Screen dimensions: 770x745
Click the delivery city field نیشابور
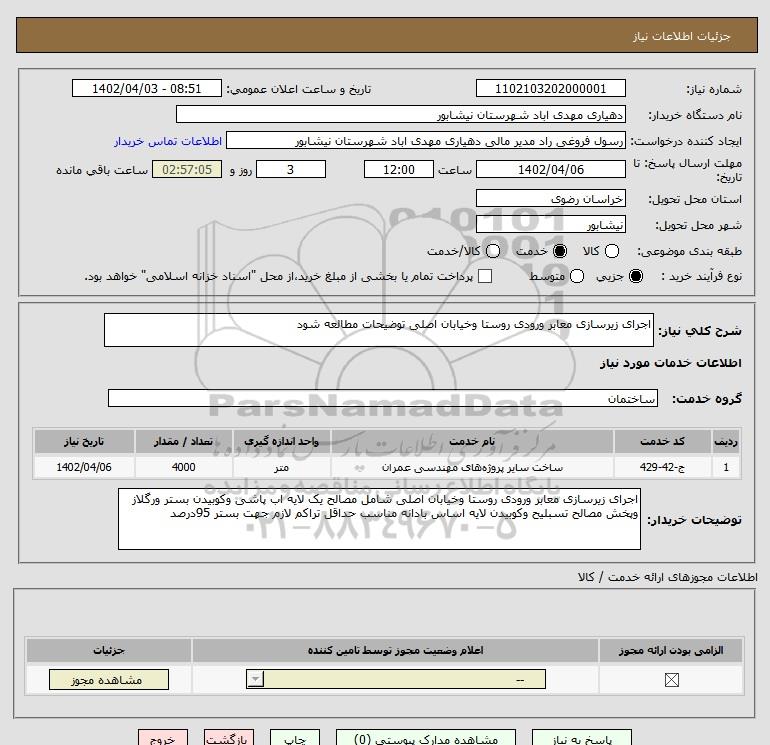click(x=550, y=224)
